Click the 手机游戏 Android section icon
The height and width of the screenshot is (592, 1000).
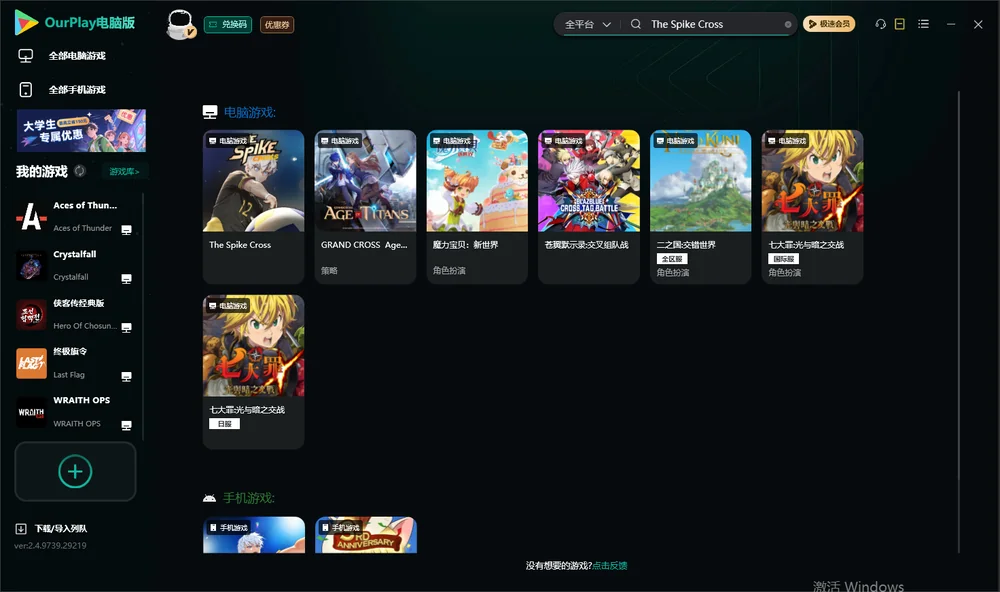point(209,498)
